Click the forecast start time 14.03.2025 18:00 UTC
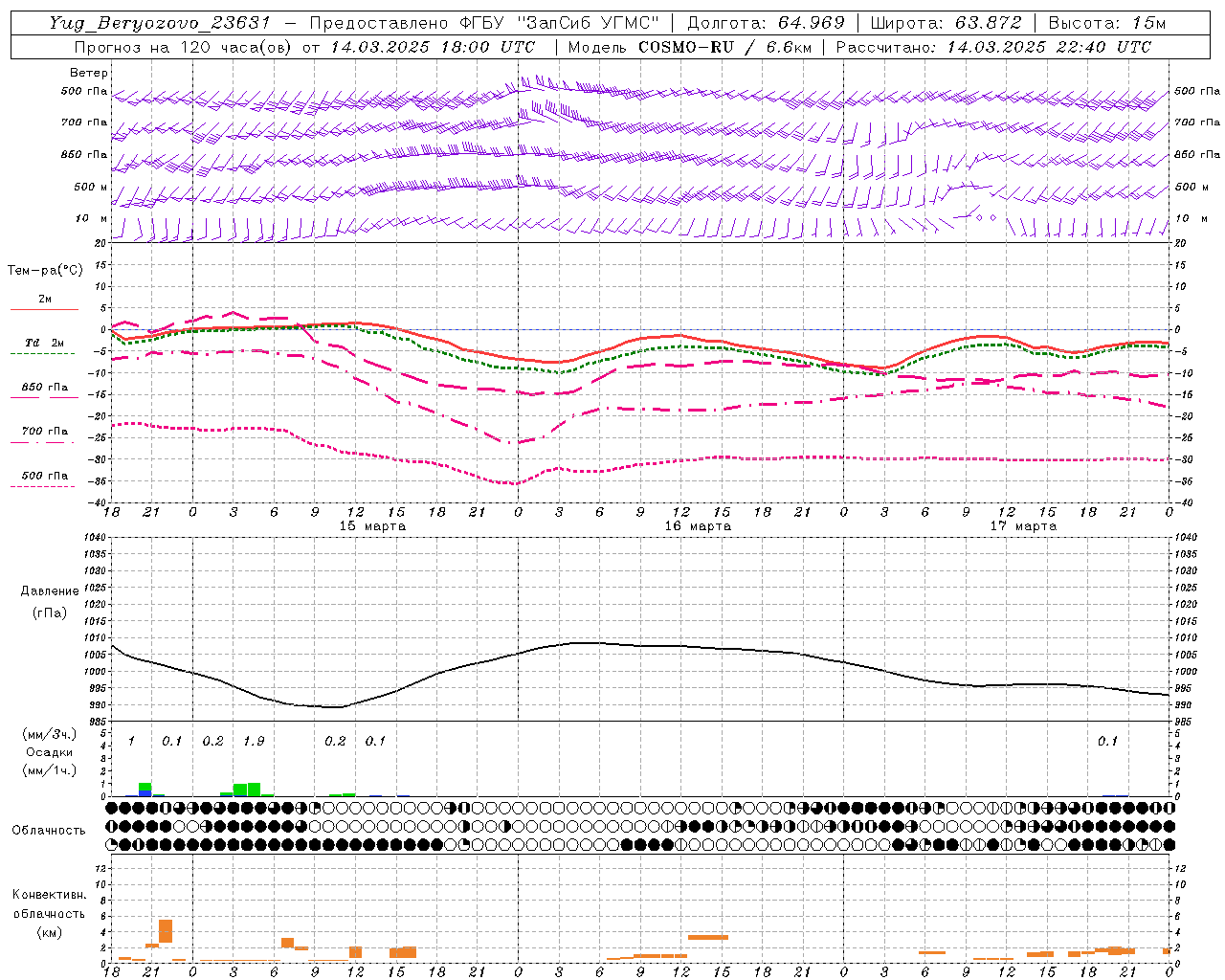 pyautogui.click(x=433, y=47)
